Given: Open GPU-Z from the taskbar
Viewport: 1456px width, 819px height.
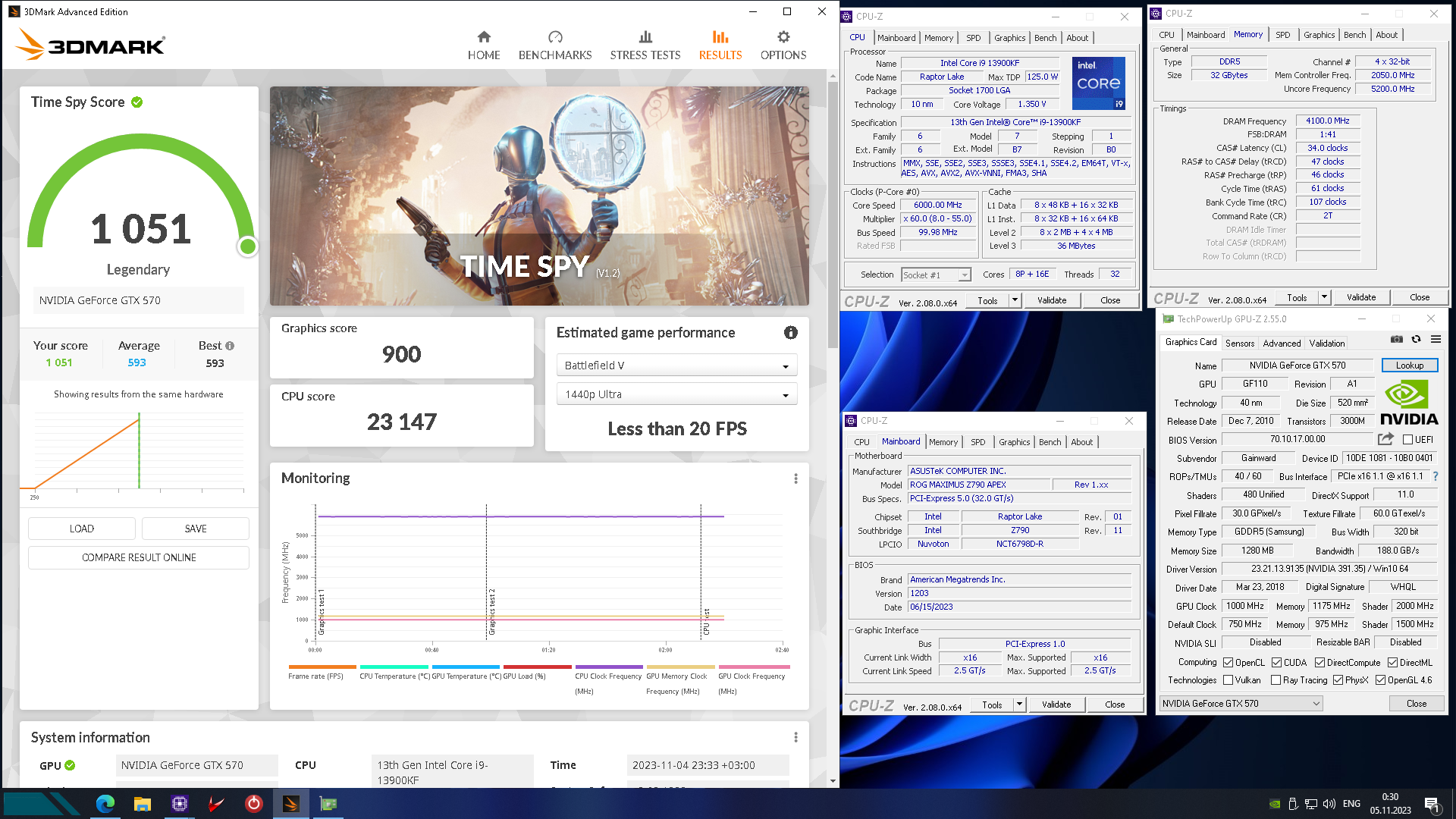Looking at the screenshot, I should (328, 804).
